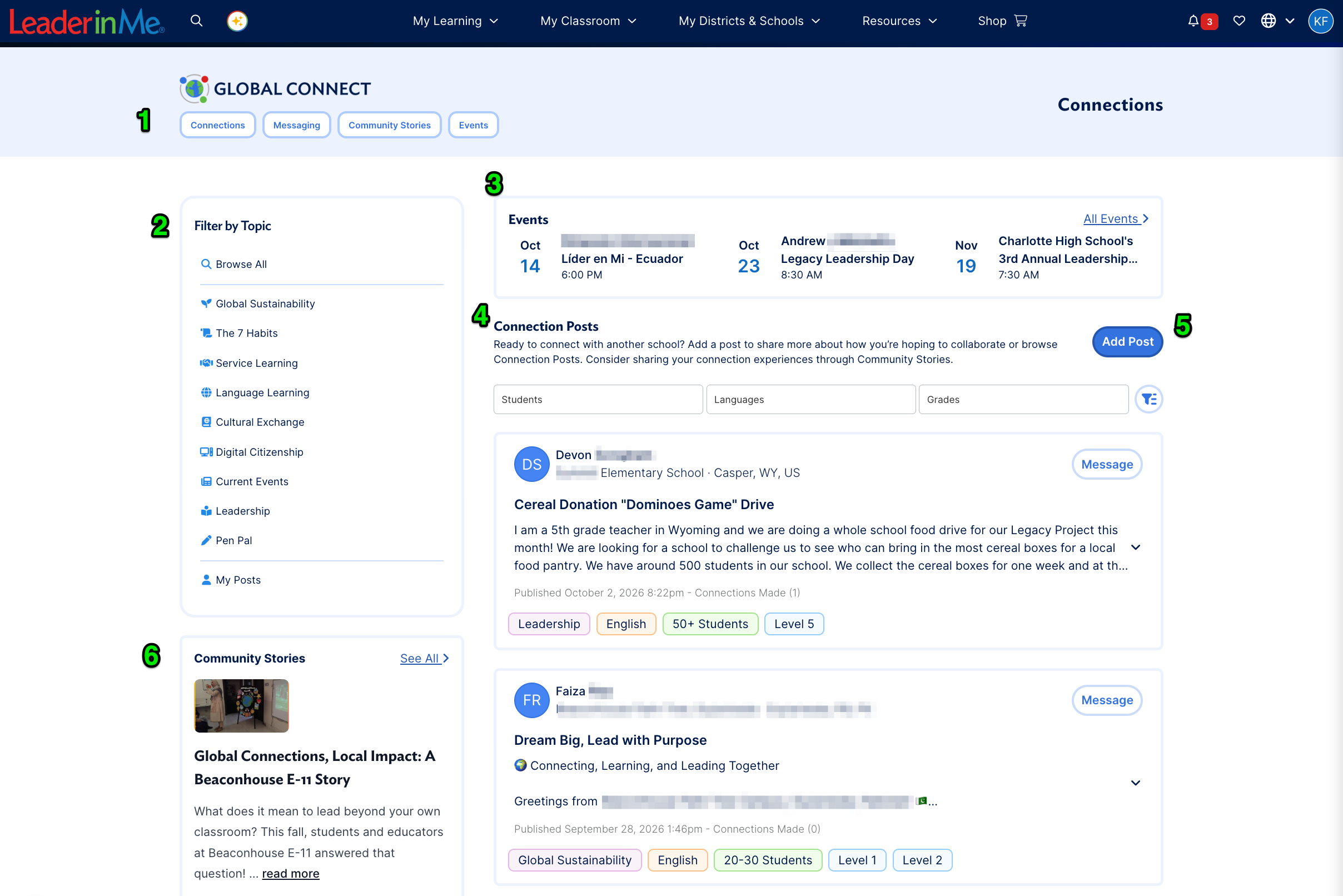Open favorites heart icon
The width and height of the screenshot is (1343, 896).
coord(1239,21)
